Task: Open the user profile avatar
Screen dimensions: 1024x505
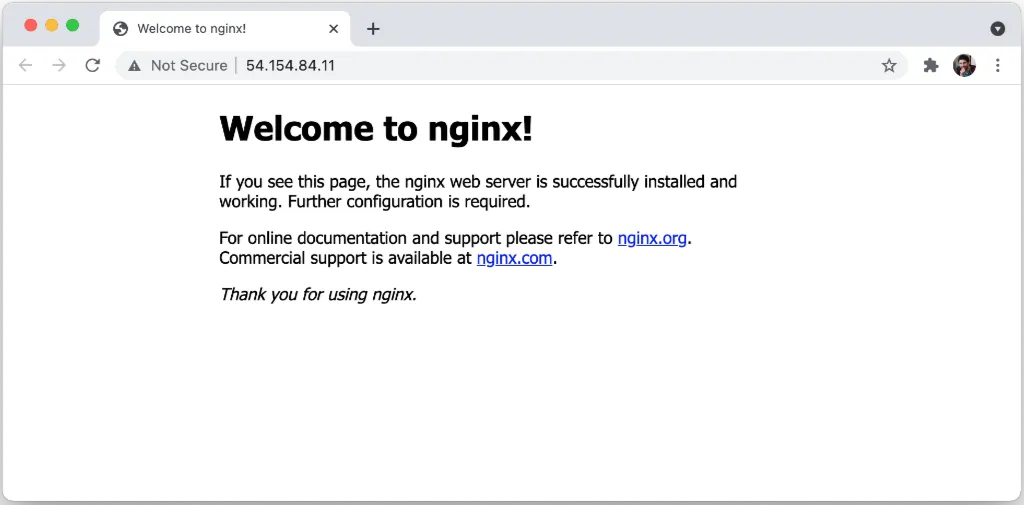Action: [x=964, y=65]
